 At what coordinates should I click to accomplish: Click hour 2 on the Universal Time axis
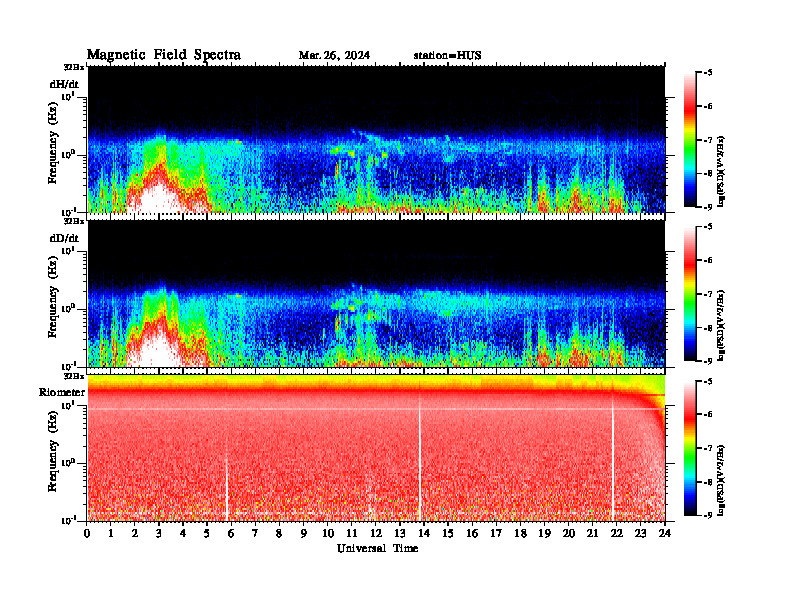coord(135,533)
